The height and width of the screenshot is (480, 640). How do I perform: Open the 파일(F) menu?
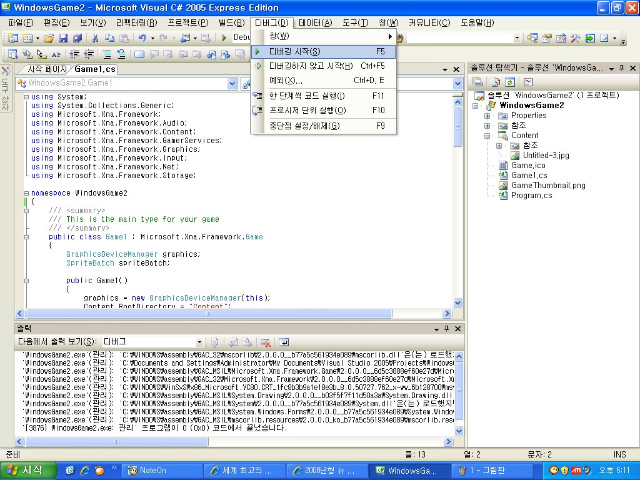tap(20, 22)
